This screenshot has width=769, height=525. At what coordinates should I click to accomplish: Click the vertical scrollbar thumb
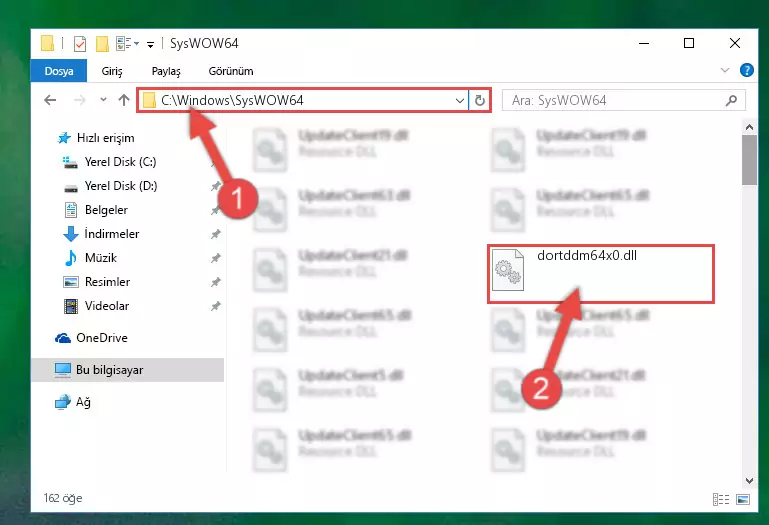[749, 160]
